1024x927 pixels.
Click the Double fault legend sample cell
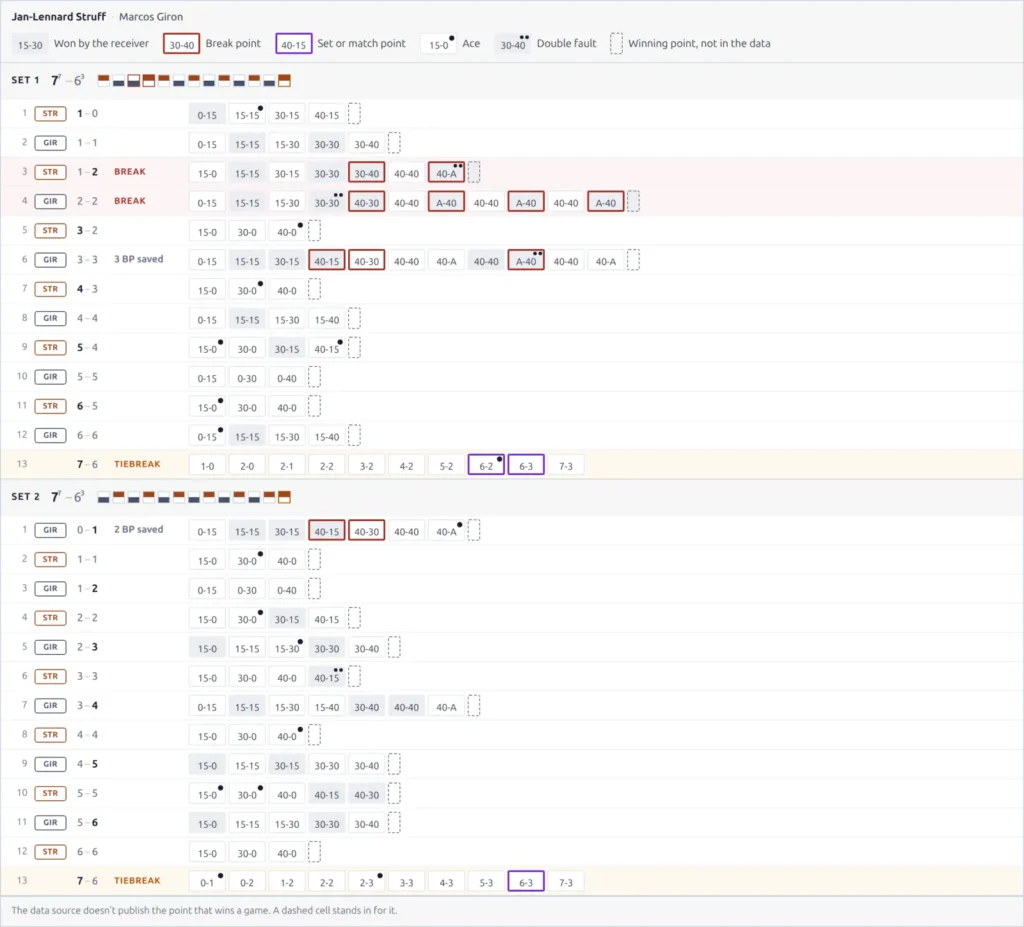512,44
